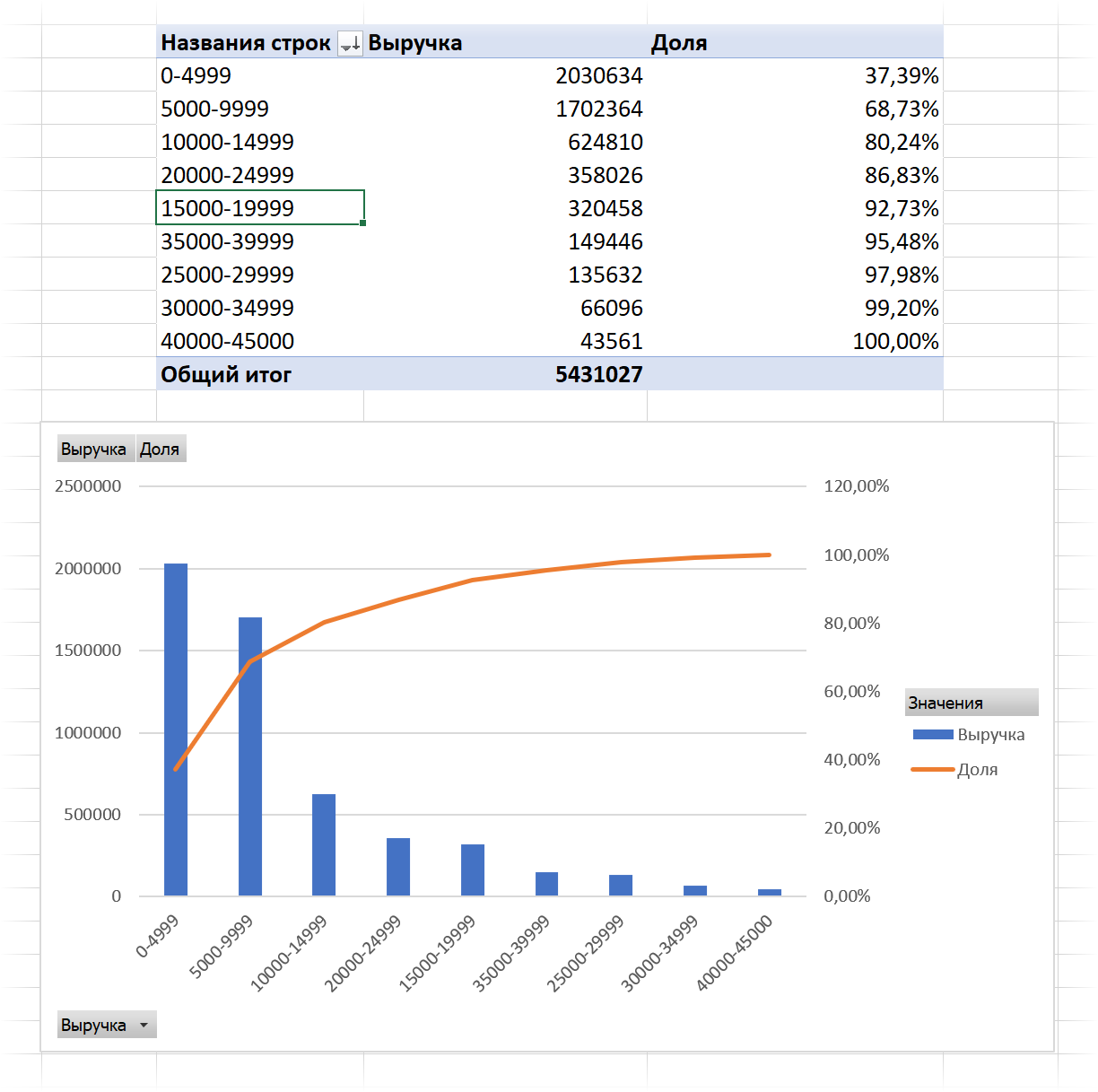Select the share cell 37,39%
Viewport: 1098px width, 1092px height.
coord(795,76)
